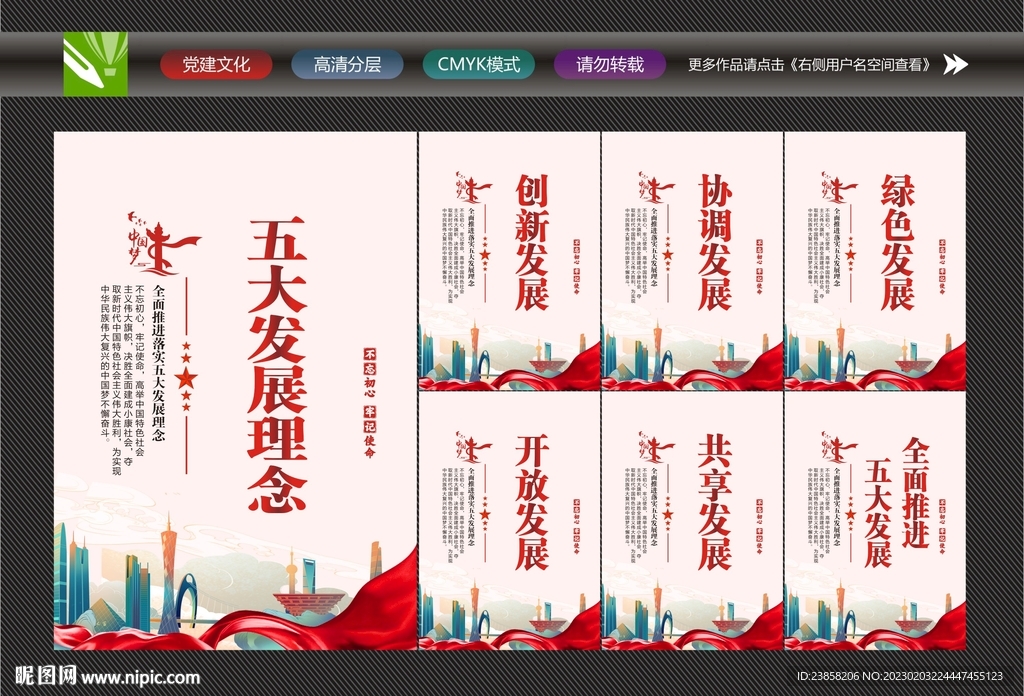Click the www.nipic.com link text

[140, 678]
